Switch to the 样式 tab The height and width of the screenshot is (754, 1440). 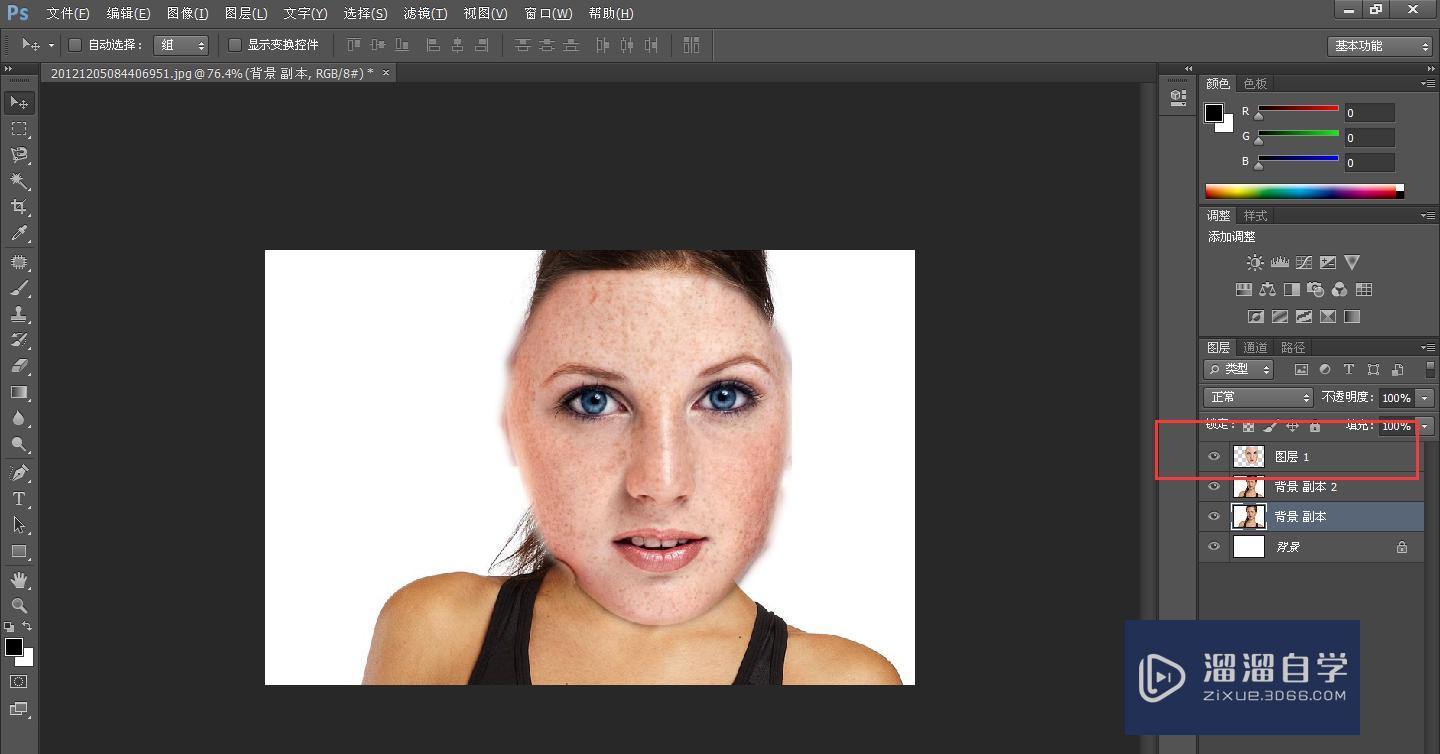pyautogui.click(x=1255, y=215)
